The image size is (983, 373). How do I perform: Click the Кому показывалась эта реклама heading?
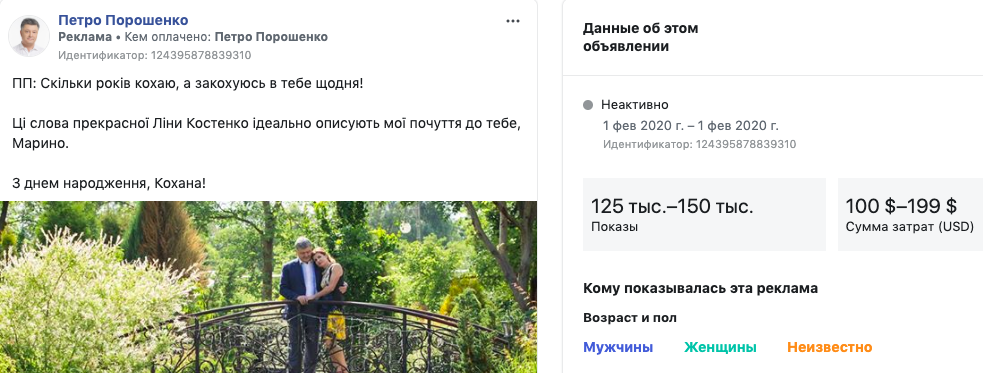(x=700, y=289)
